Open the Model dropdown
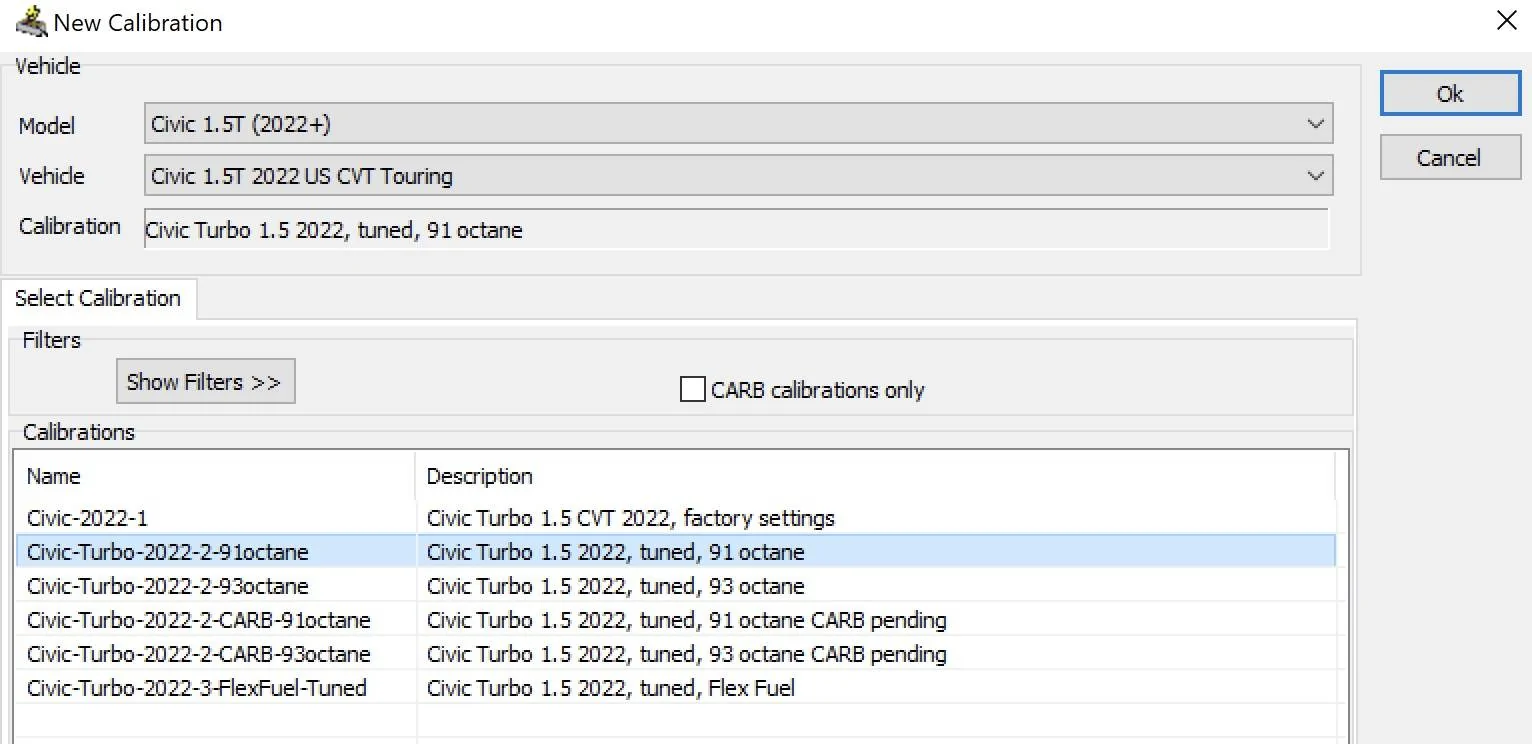The width and height of the screenshot is (1532, 744). click(738, 125)
